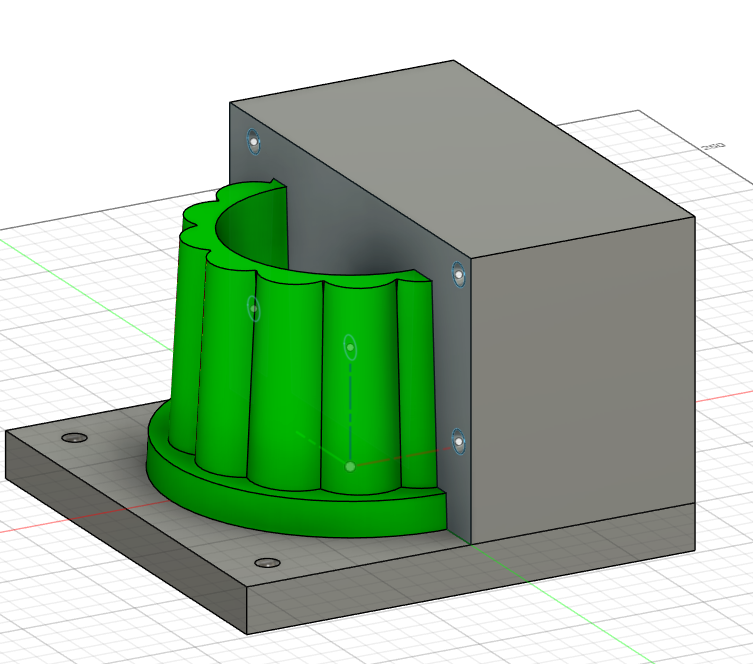This screenshot has height=664, width=753.
Task: Click the countersunk hole at base plate's back-left
Action: [74, 438]
